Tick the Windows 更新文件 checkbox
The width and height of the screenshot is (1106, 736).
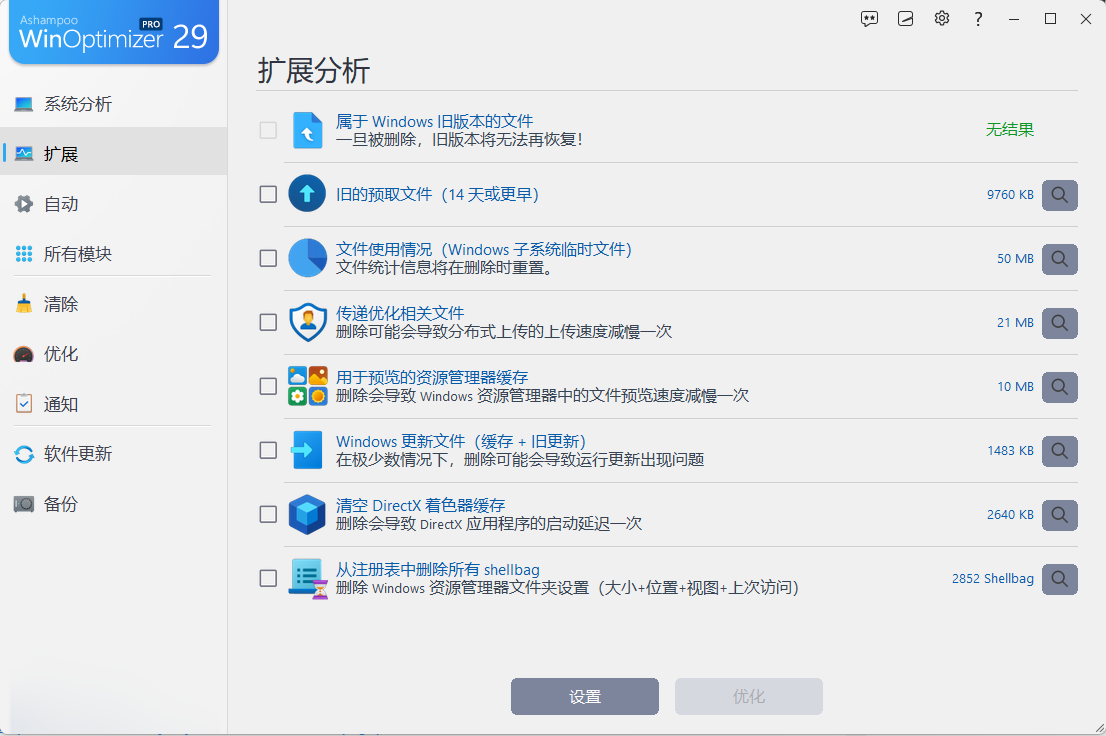[x=268, y=450]
